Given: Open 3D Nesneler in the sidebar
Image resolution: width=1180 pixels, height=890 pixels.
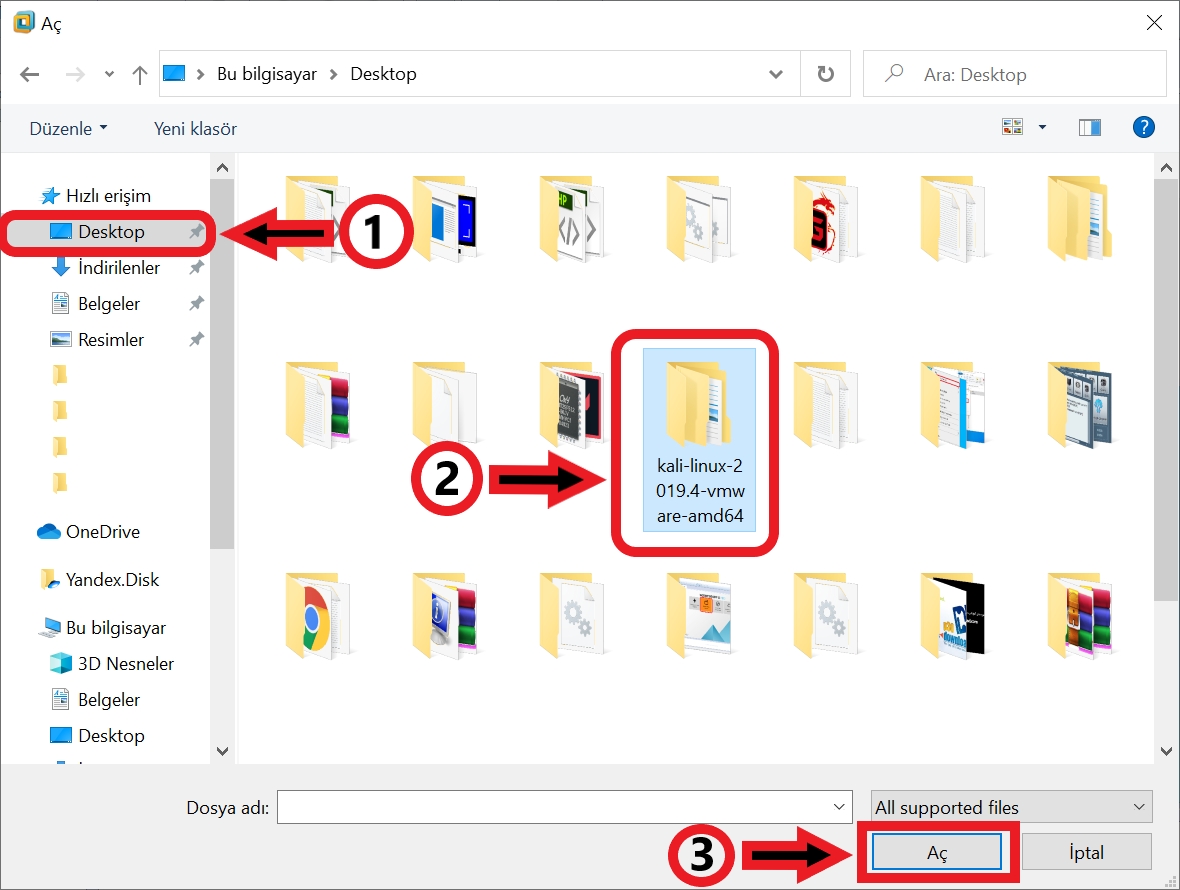Looking at the screenshot, I should tap(112, 664).
